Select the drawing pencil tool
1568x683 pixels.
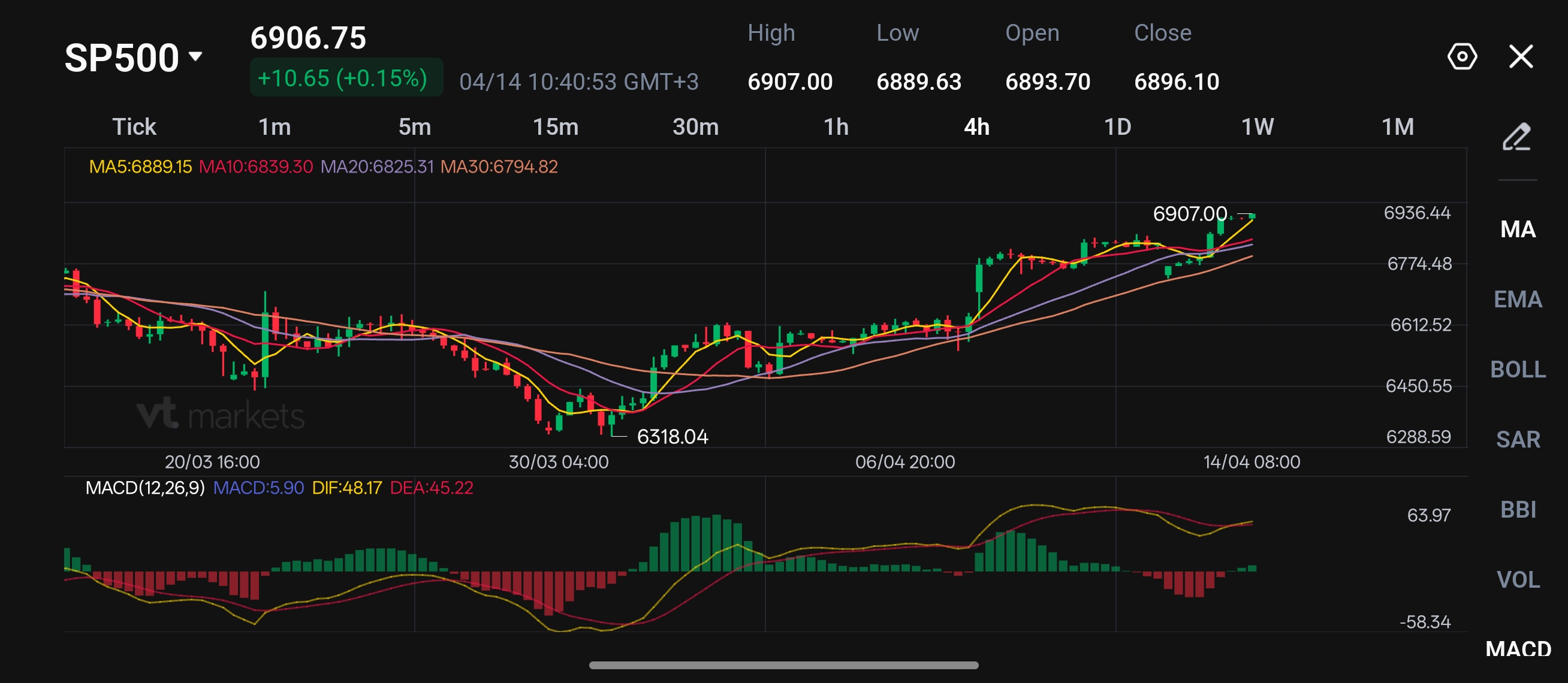(x=1516, y=137)
